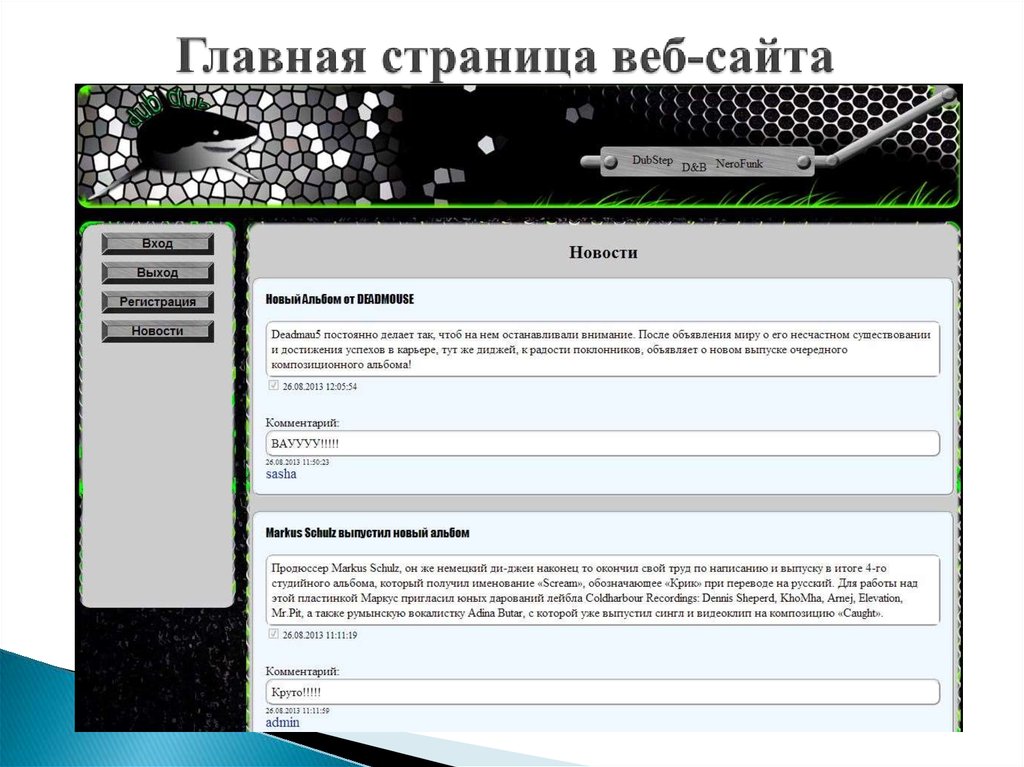Click the Выход button
1024x767 pixels.
pyautogui.click(x=157, y=272)
